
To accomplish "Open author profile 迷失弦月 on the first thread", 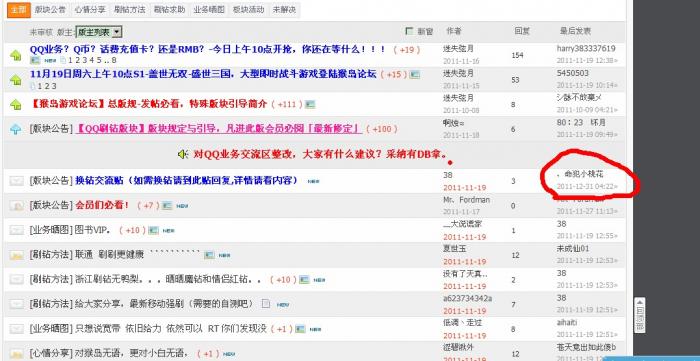I will tap(458, 48).
